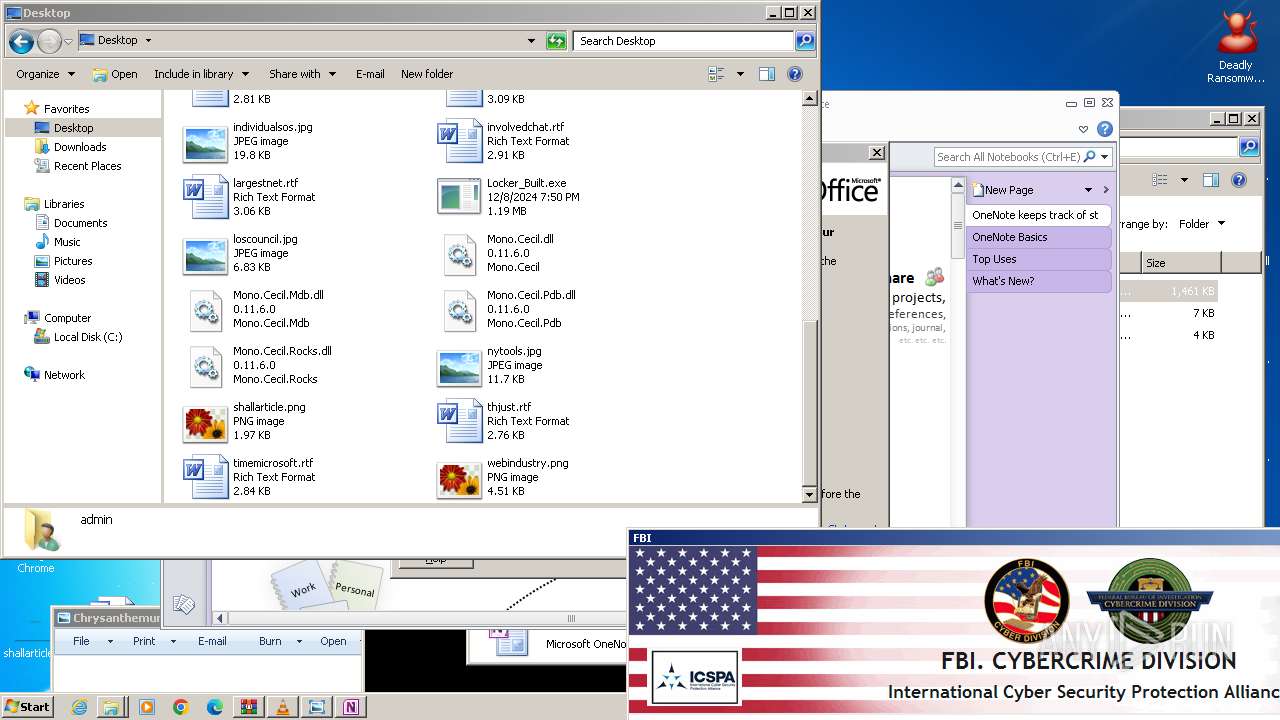Select What's New? page tab

pos(1039,281)
